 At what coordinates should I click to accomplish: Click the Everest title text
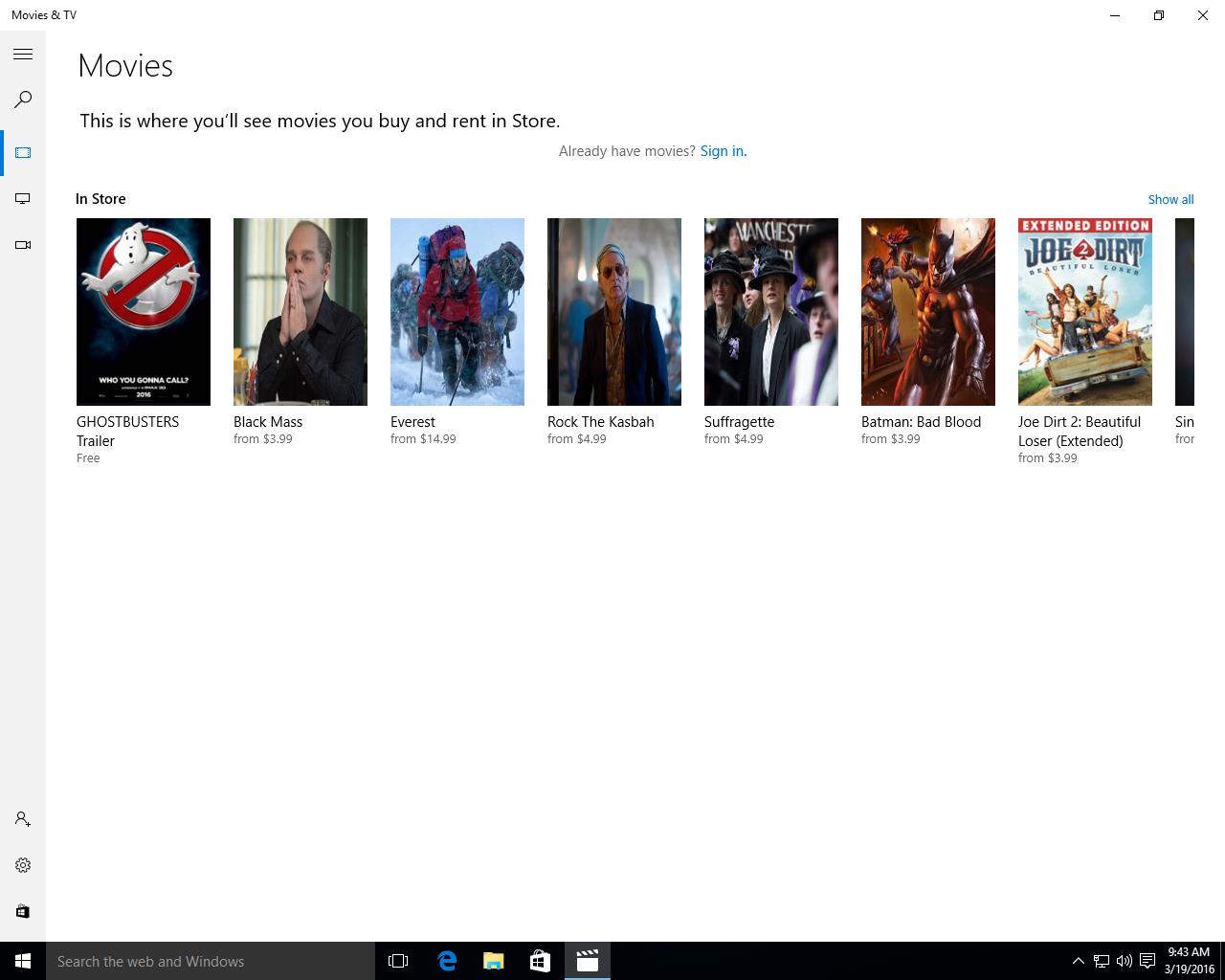coord(412,422)
